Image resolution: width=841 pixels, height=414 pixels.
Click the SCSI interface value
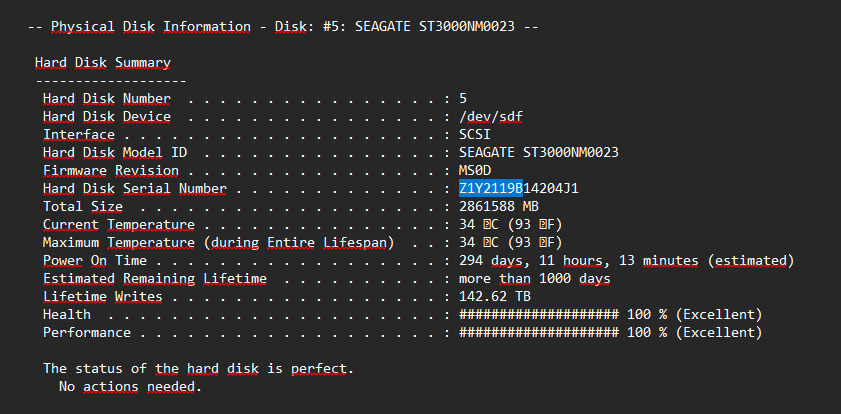pos(475,135)
